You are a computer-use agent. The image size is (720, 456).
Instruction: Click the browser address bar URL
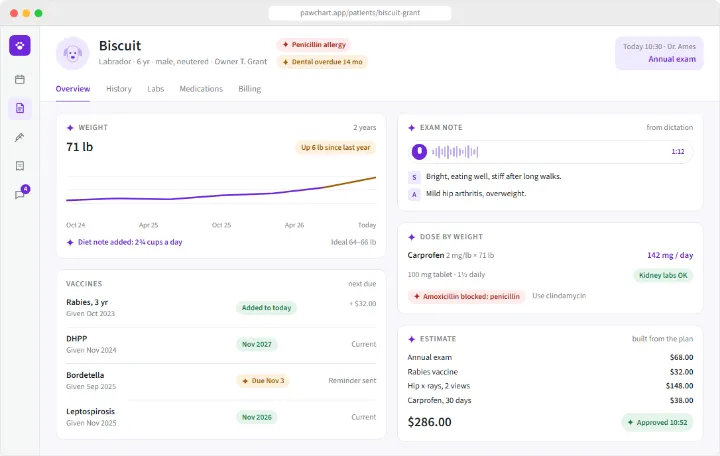point(360,13)
